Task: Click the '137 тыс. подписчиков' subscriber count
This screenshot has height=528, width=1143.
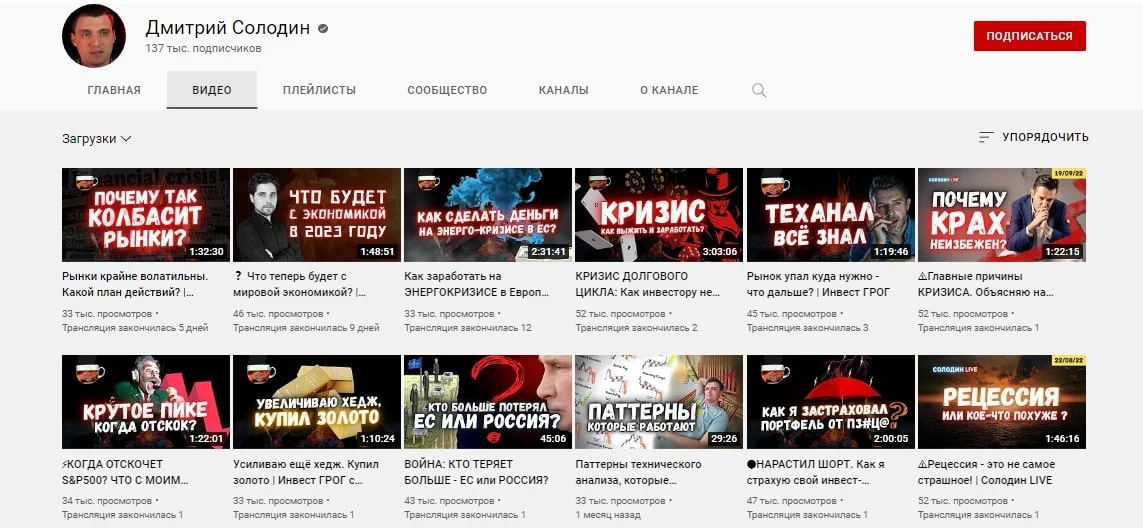Action: click(x=203, y=49)
